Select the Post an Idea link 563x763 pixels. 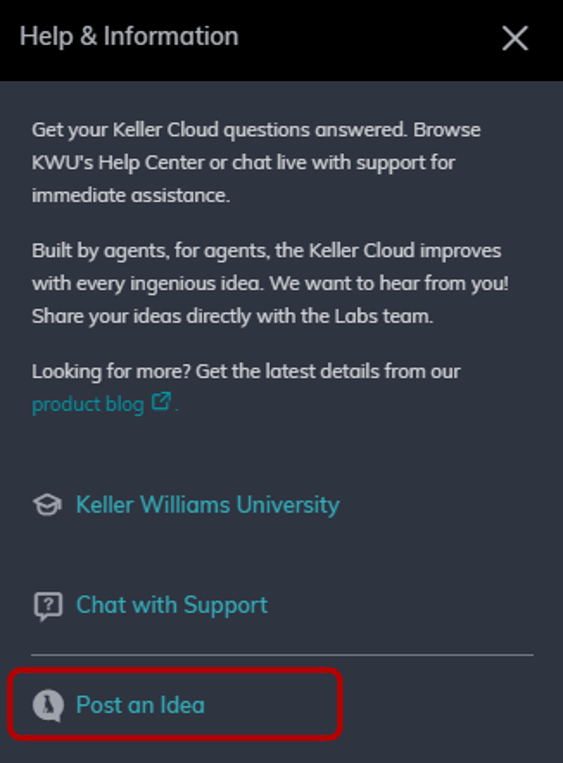click(140, 705)
